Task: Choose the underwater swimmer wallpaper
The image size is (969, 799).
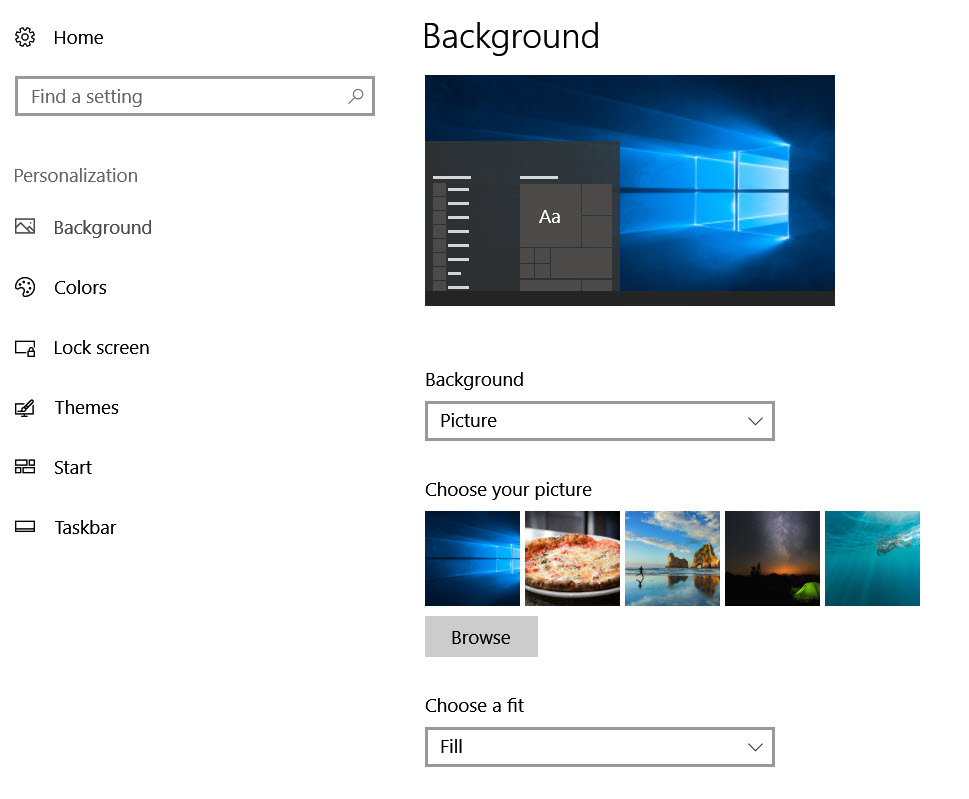Action: point(872,558)
